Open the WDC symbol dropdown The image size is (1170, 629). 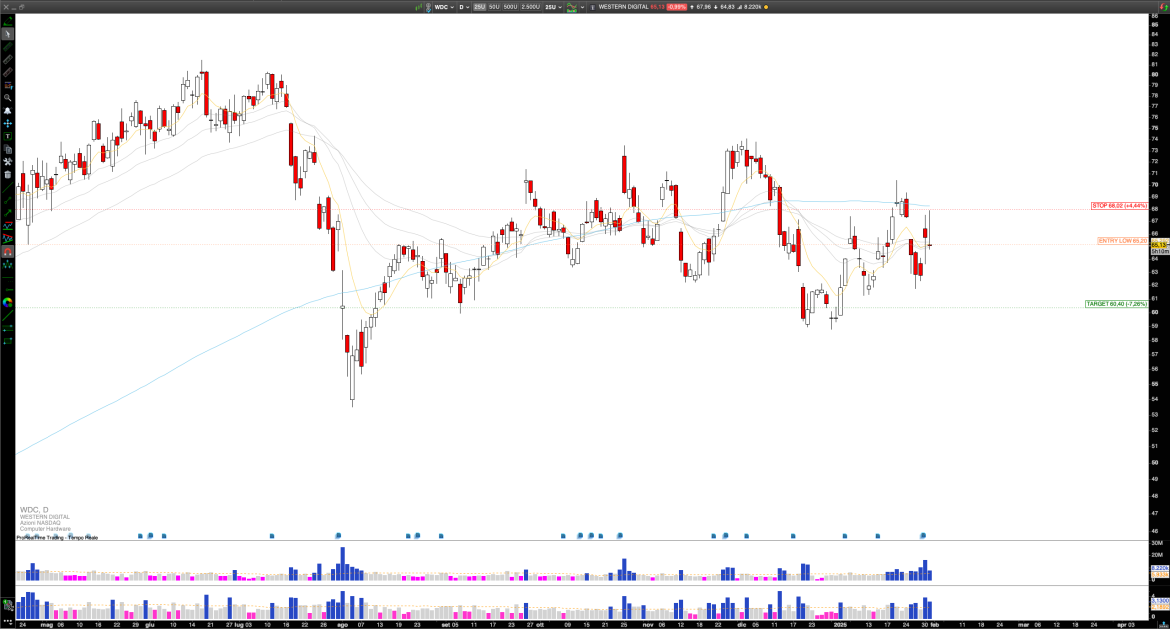(443, 7)
